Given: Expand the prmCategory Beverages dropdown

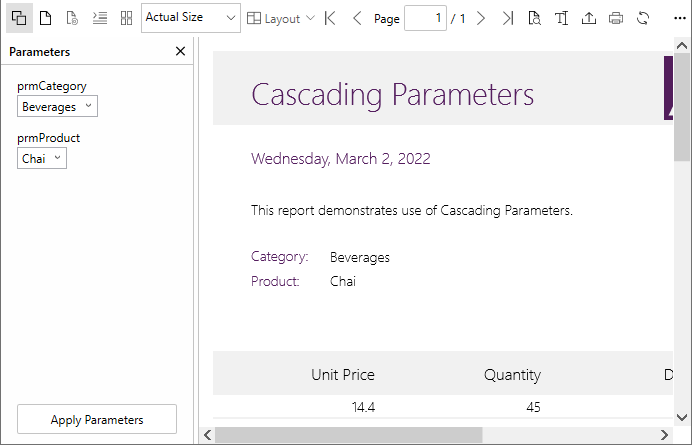Looking at the screenshot, I should click(57, 107).
